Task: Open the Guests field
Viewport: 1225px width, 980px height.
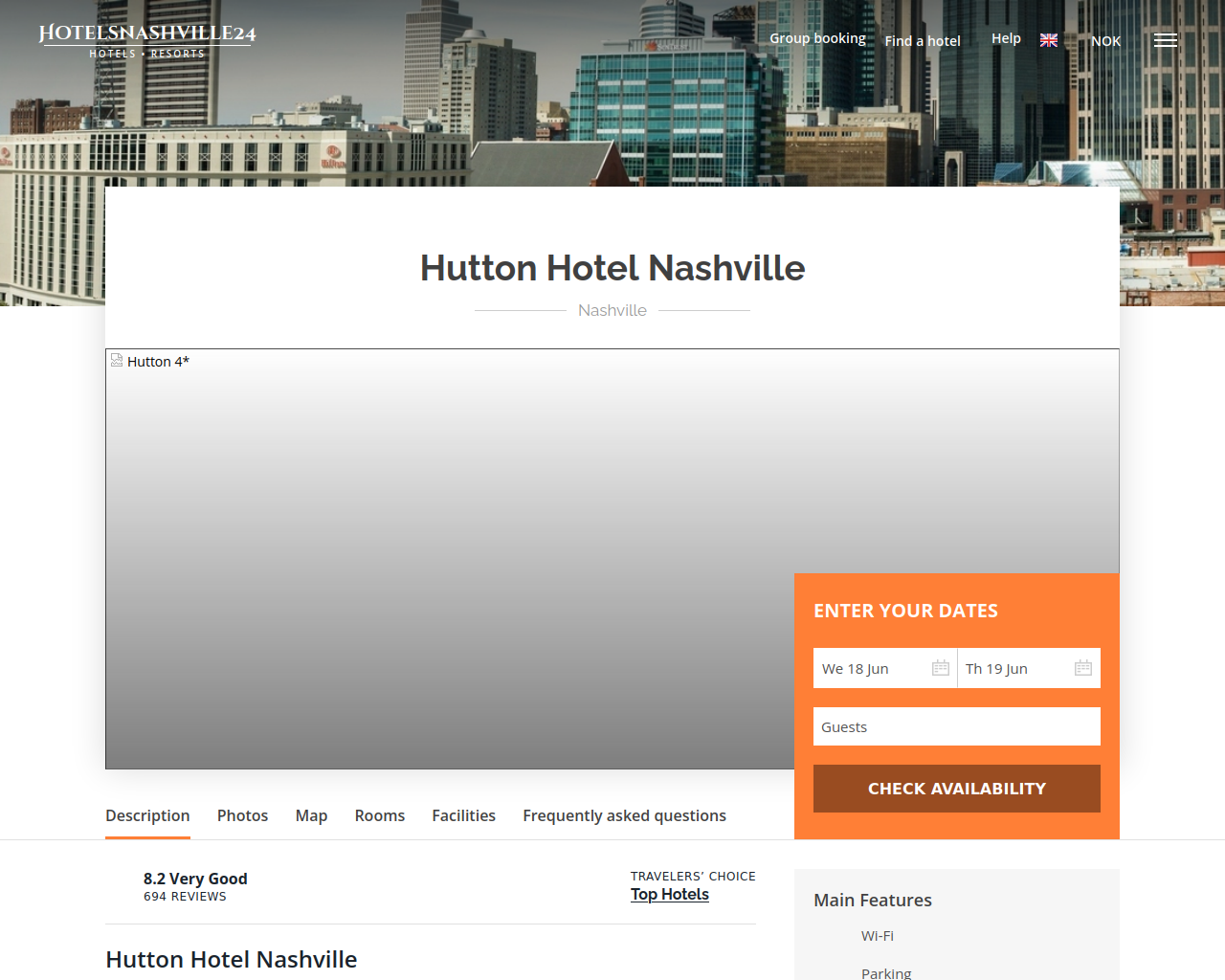Action: (957, 726)
